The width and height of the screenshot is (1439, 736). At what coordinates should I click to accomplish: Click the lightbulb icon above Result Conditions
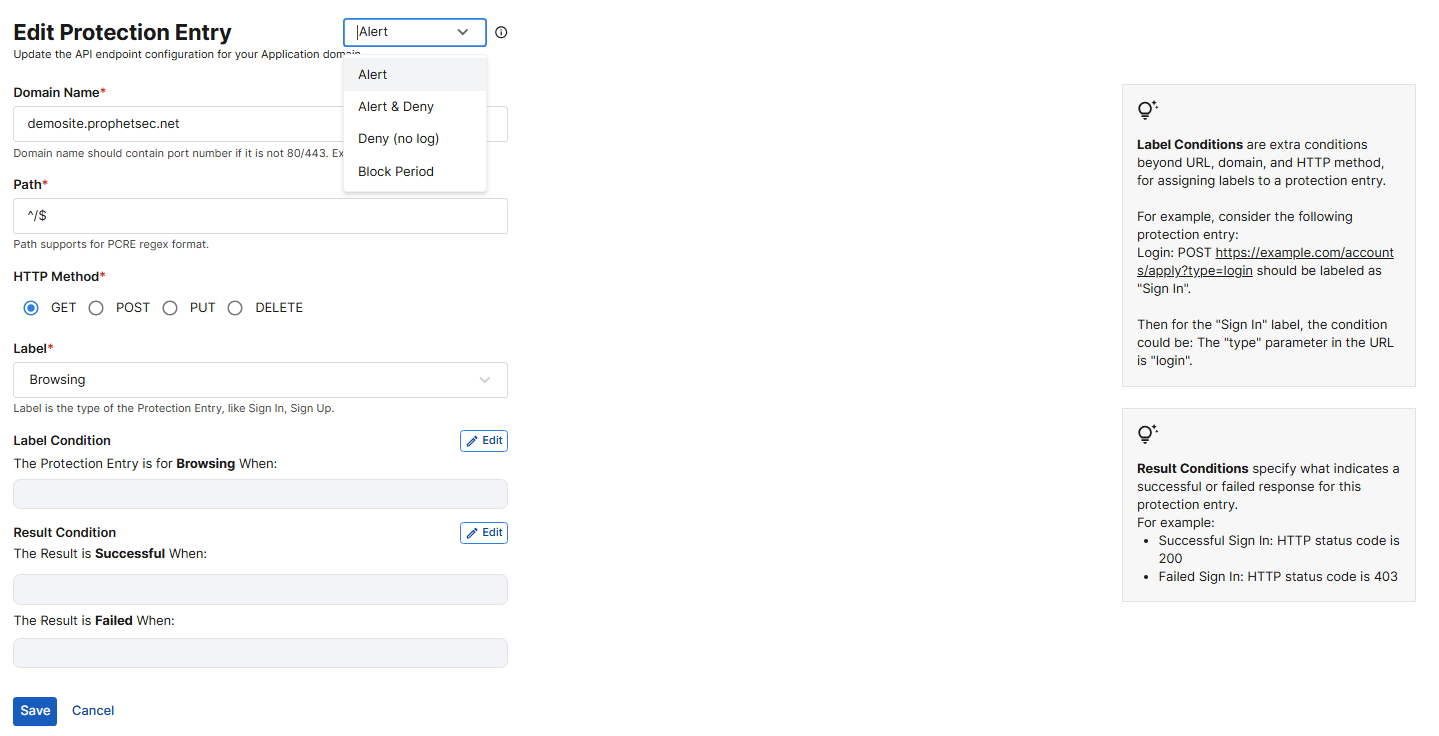point(1147,434)
